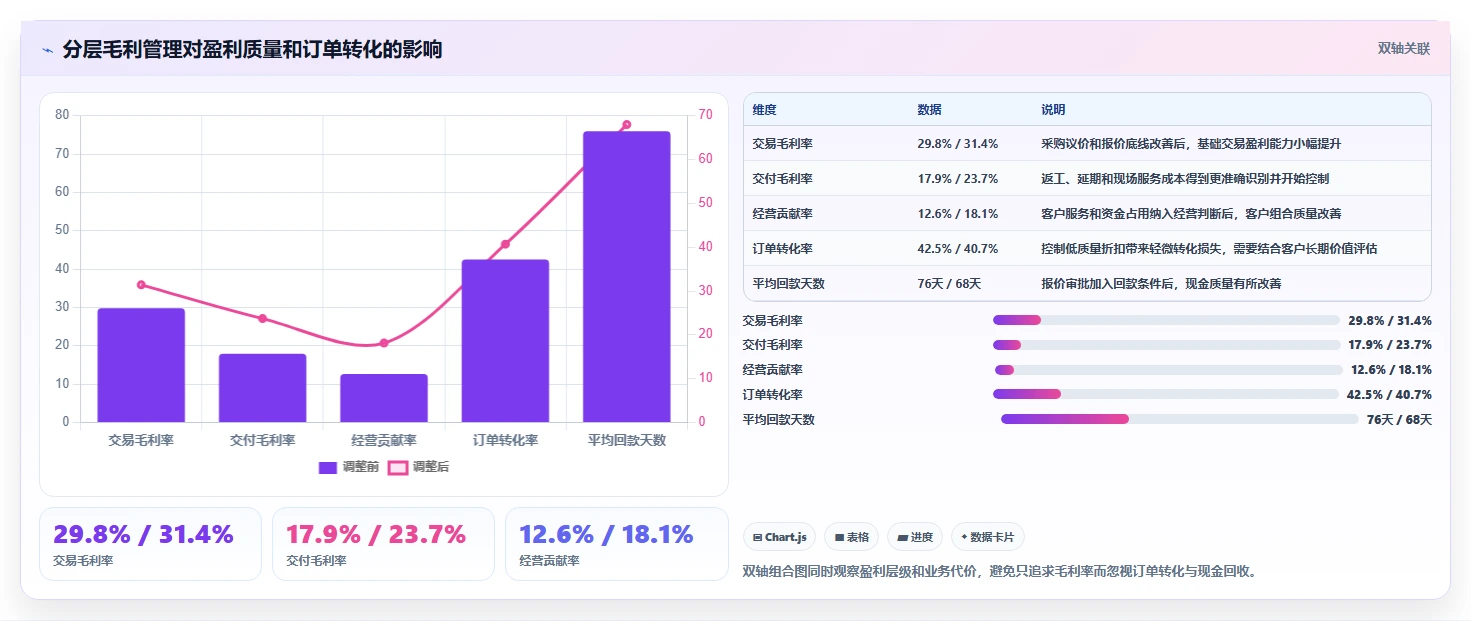Open the pink 17.9% / 23.7% KPI card
The width and height of the screenshot is (1471, 621).
[x=384, y=544]
